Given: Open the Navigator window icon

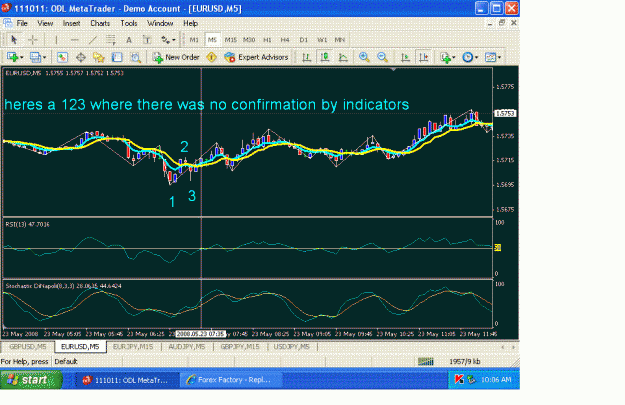Looking at the screenshot, I should [x=98, y=57].
